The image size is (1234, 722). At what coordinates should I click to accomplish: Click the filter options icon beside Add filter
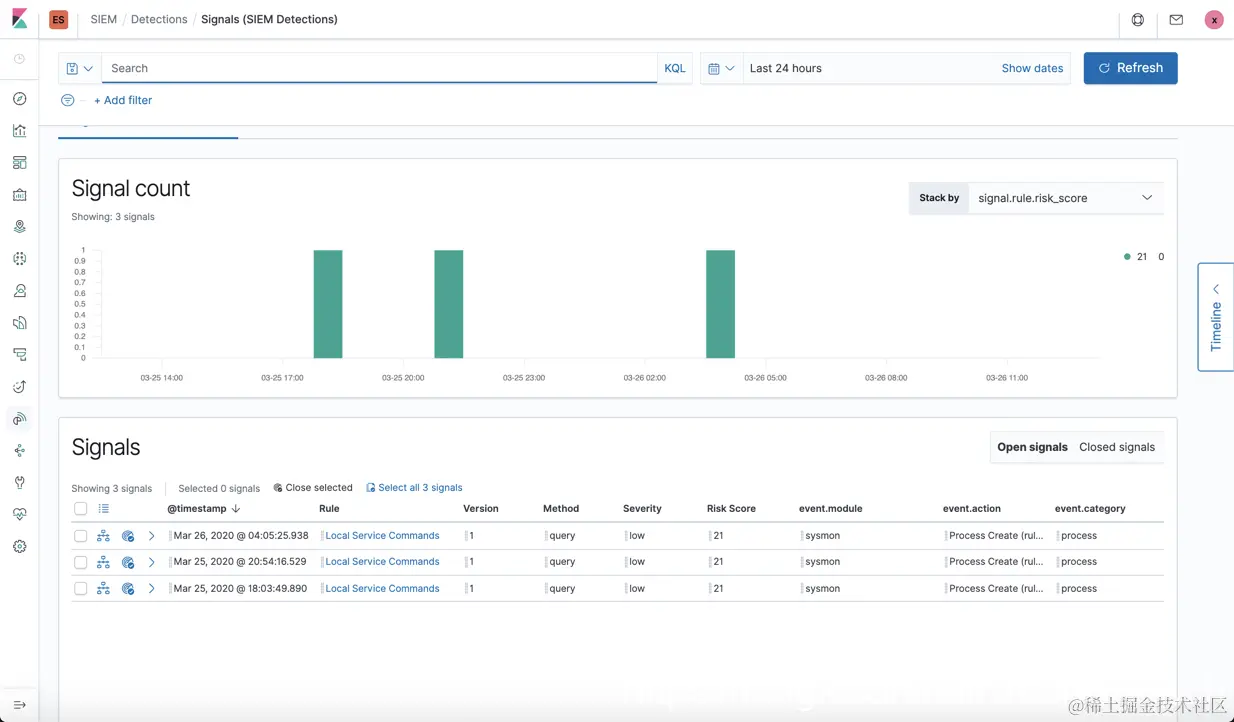(x=68, y=100)
